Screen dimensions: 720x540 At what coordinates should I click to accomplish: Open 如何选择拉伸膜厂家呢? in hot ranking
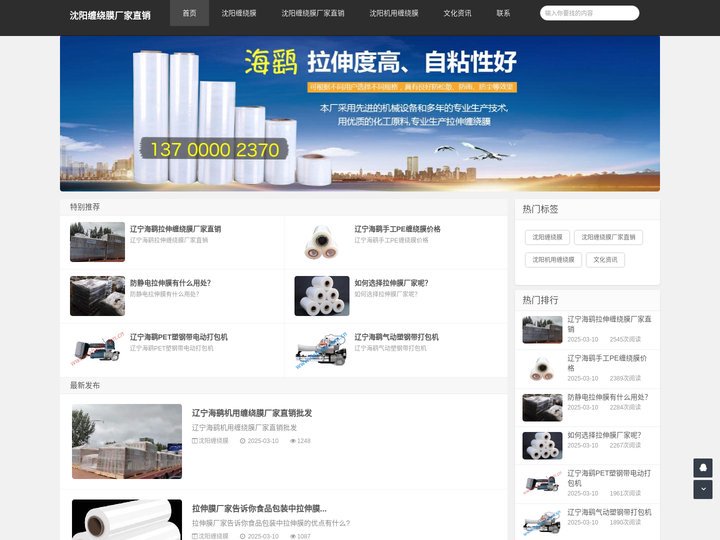(x=604, y=435)
